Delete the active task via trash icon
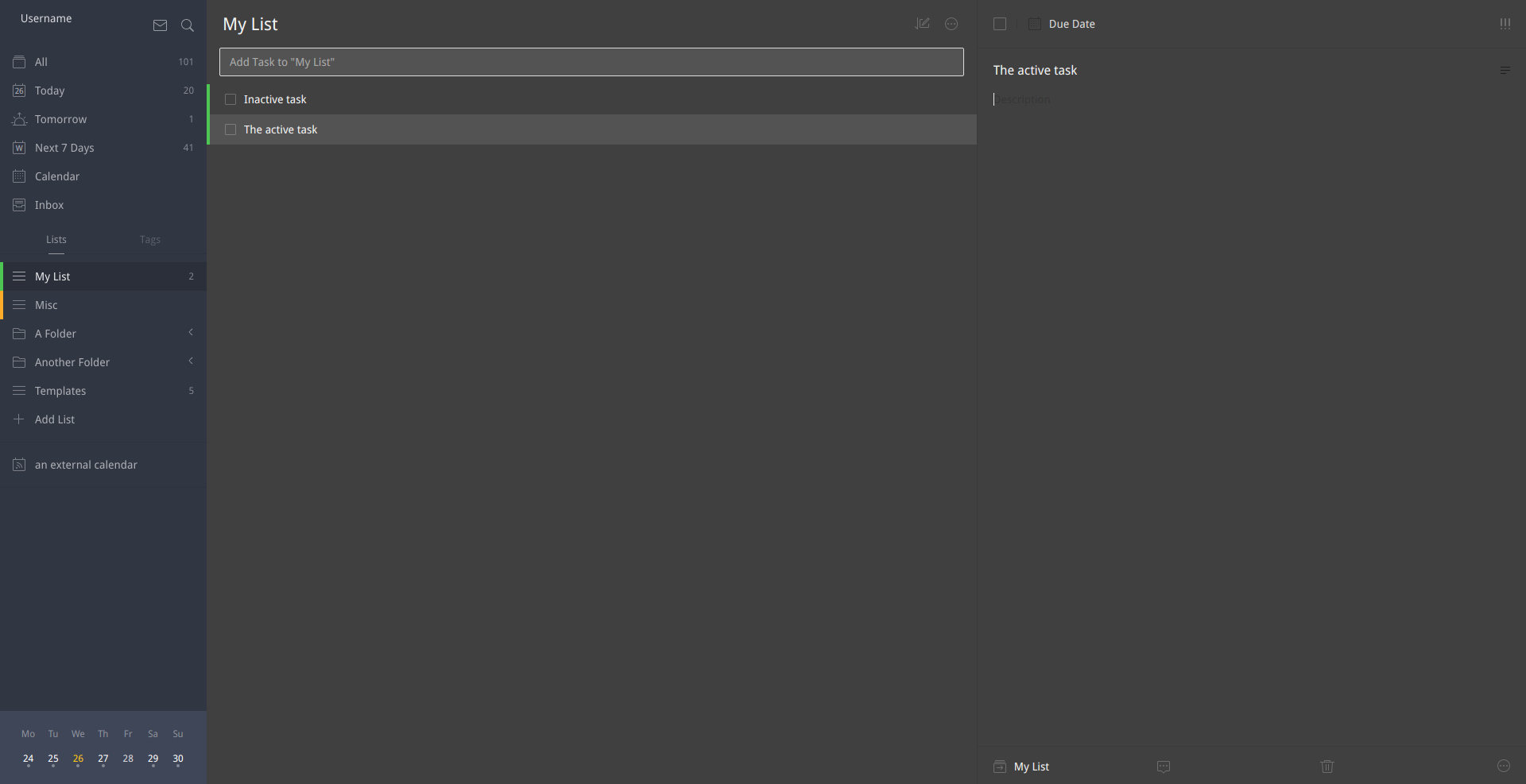 point(1326,767)
